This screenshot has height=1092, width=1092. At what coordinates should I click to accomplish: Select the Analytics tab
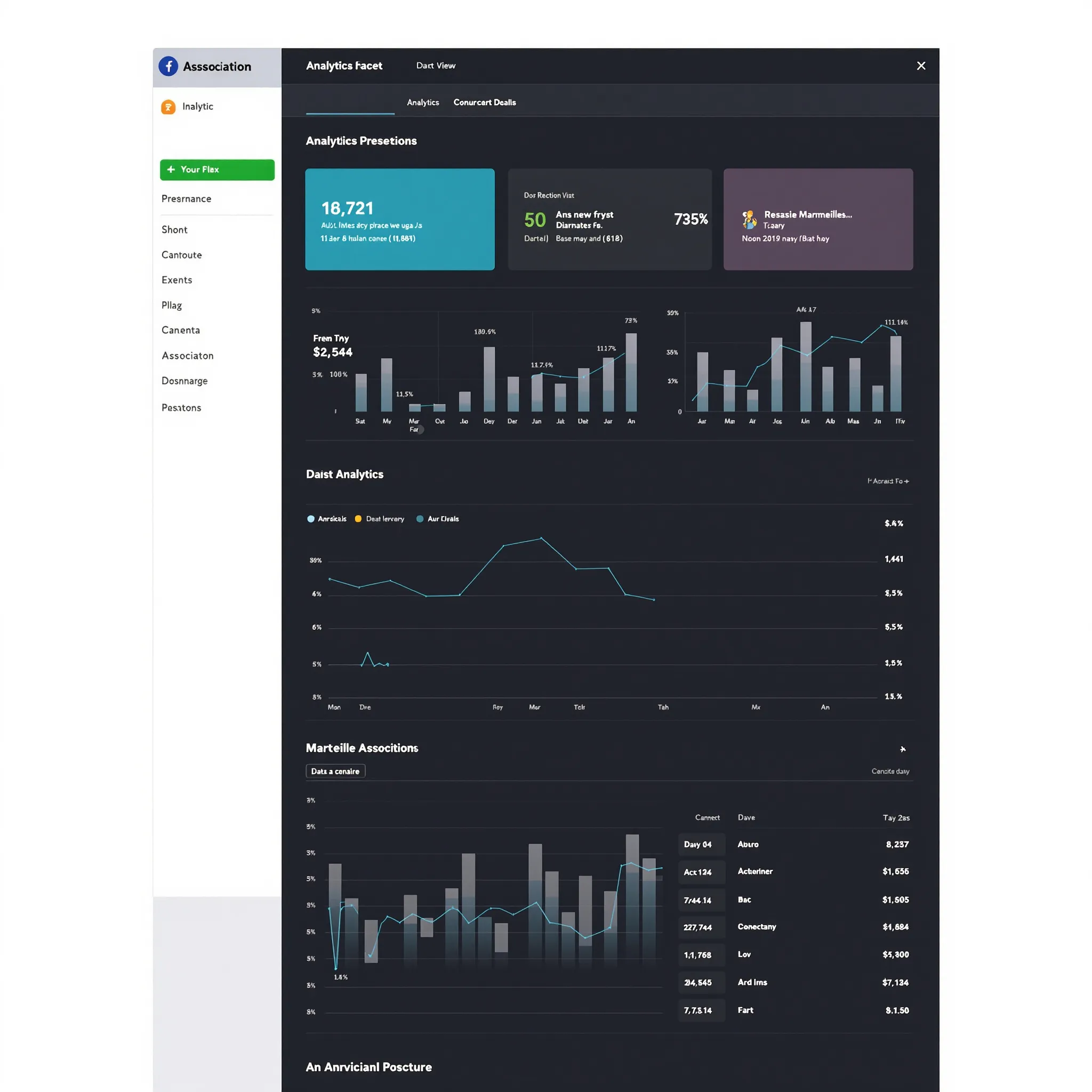[423, 102]
